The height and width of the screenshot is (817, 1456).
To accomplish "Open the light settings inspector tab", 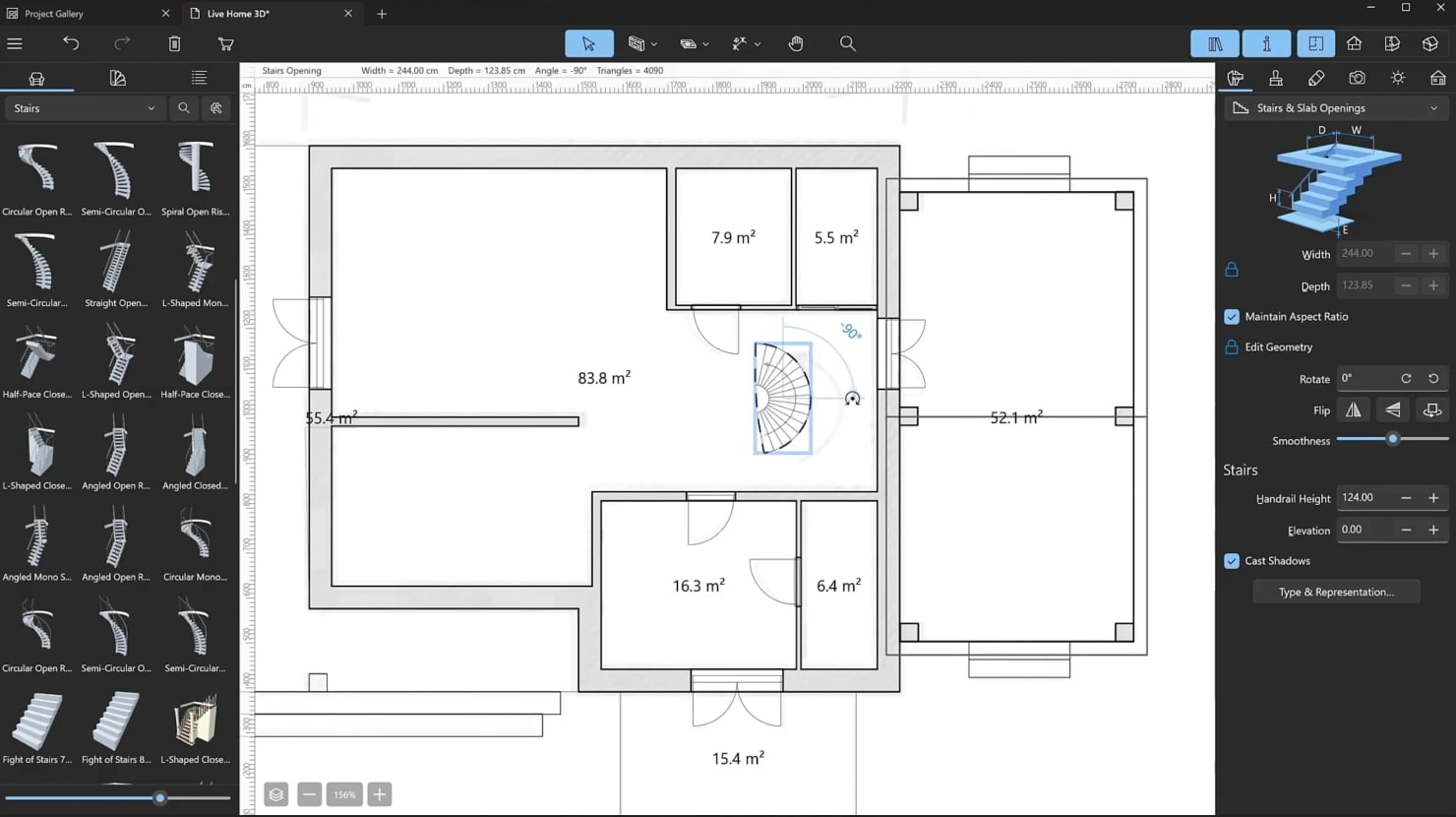I will (1397, 78).
